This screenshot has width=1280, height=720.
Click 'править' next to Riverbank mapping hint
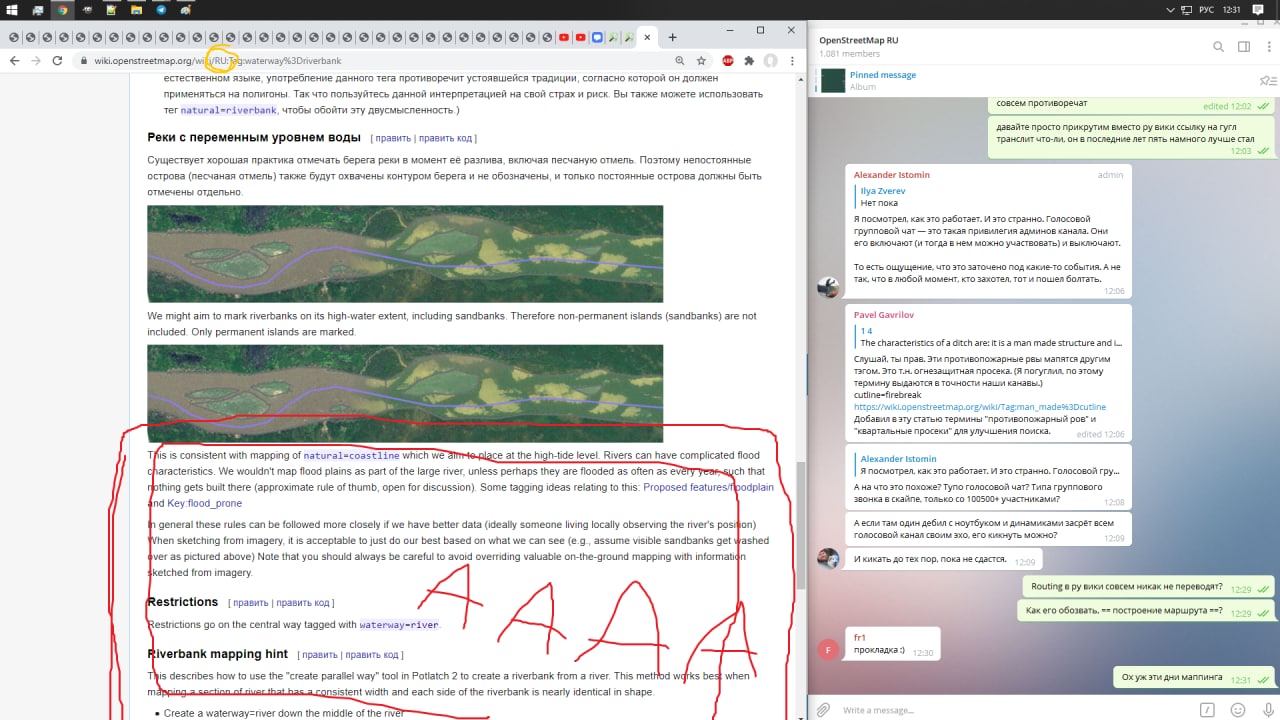point(320,655)
